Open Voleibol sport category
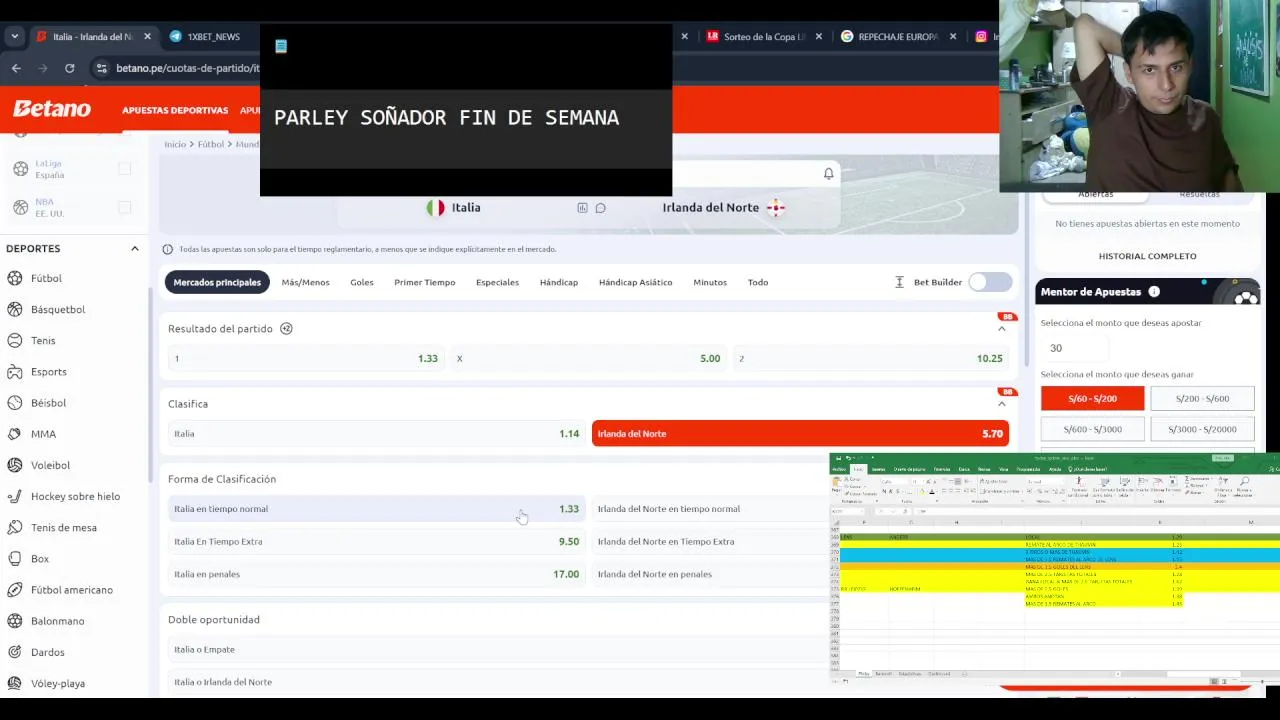This screenshot has height=720, width=1280. click(50, 465)
